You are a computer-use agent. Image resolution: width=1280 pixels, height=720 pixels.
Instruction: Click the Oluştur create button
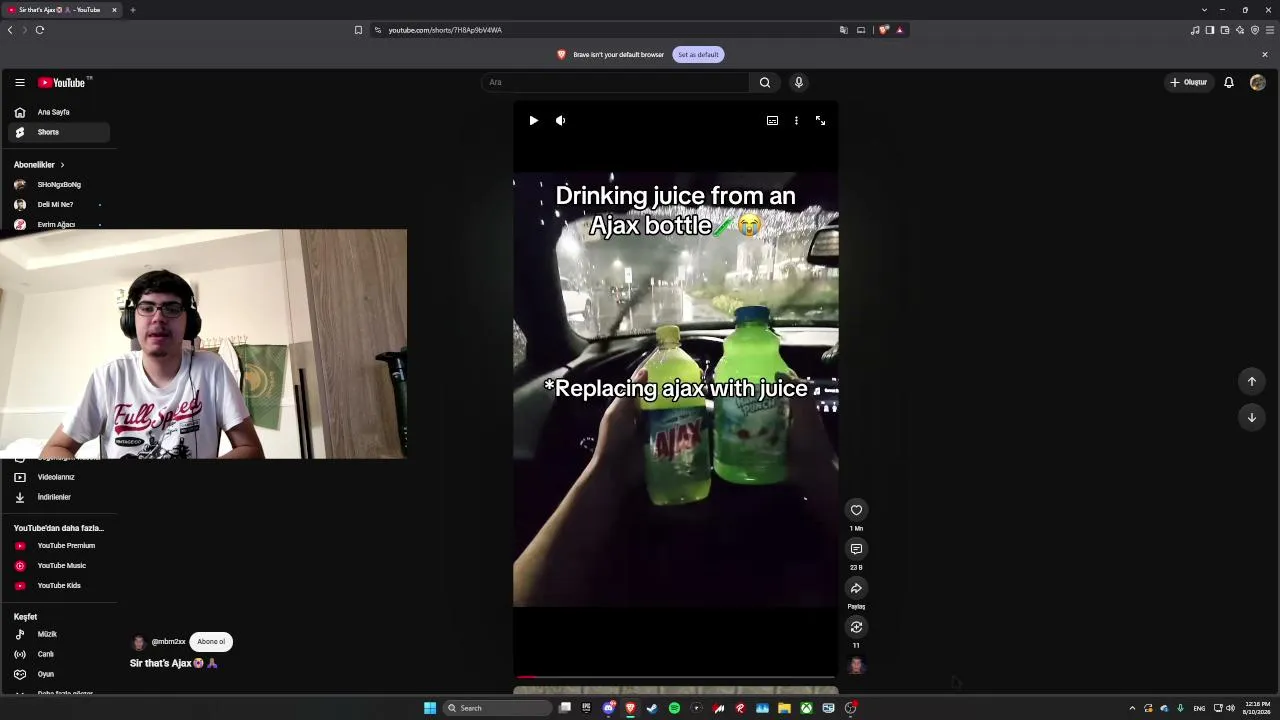coord(1189,82)
